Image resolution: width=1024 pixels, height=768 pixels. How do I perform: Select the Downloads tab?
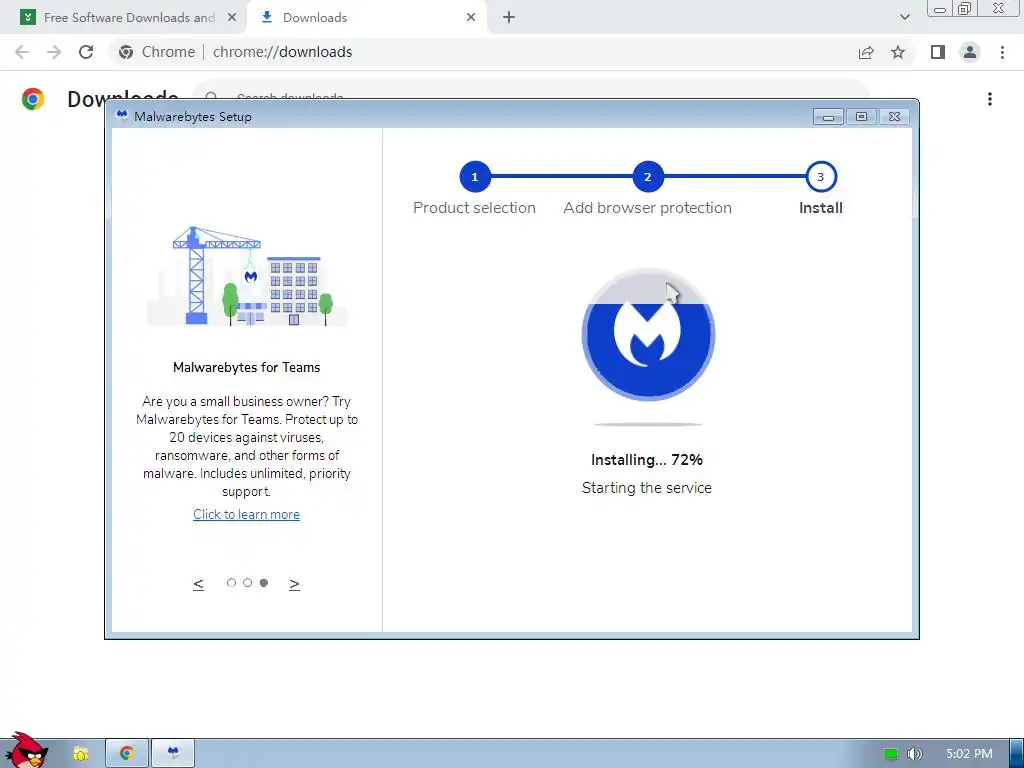[x=366, y=18]
